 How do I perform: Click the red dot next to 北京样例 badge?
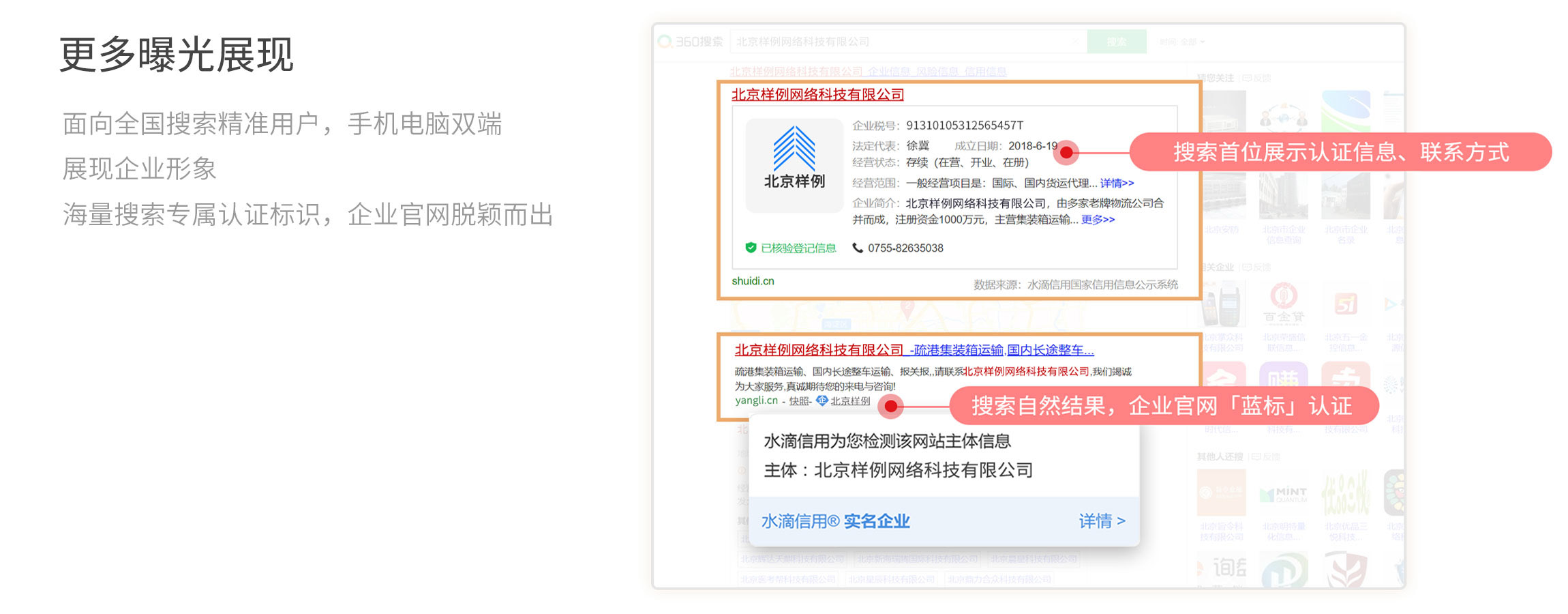pos(890,407)
